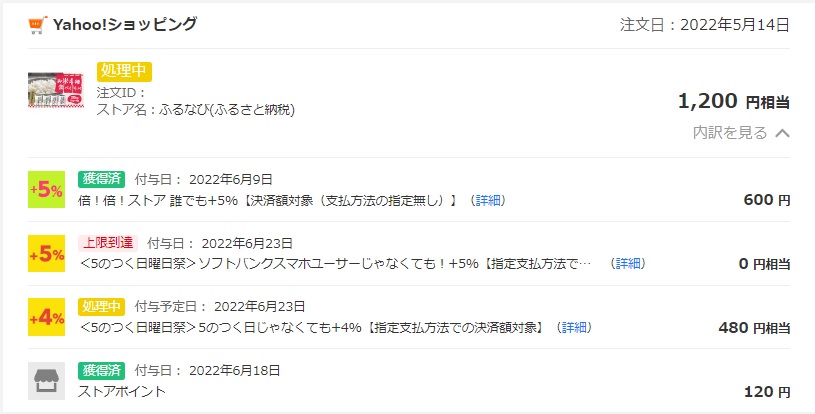Screen dimensions: 815x414
Task: Click the green +5% campaign badge icon
Action: [x=46, y=190]
